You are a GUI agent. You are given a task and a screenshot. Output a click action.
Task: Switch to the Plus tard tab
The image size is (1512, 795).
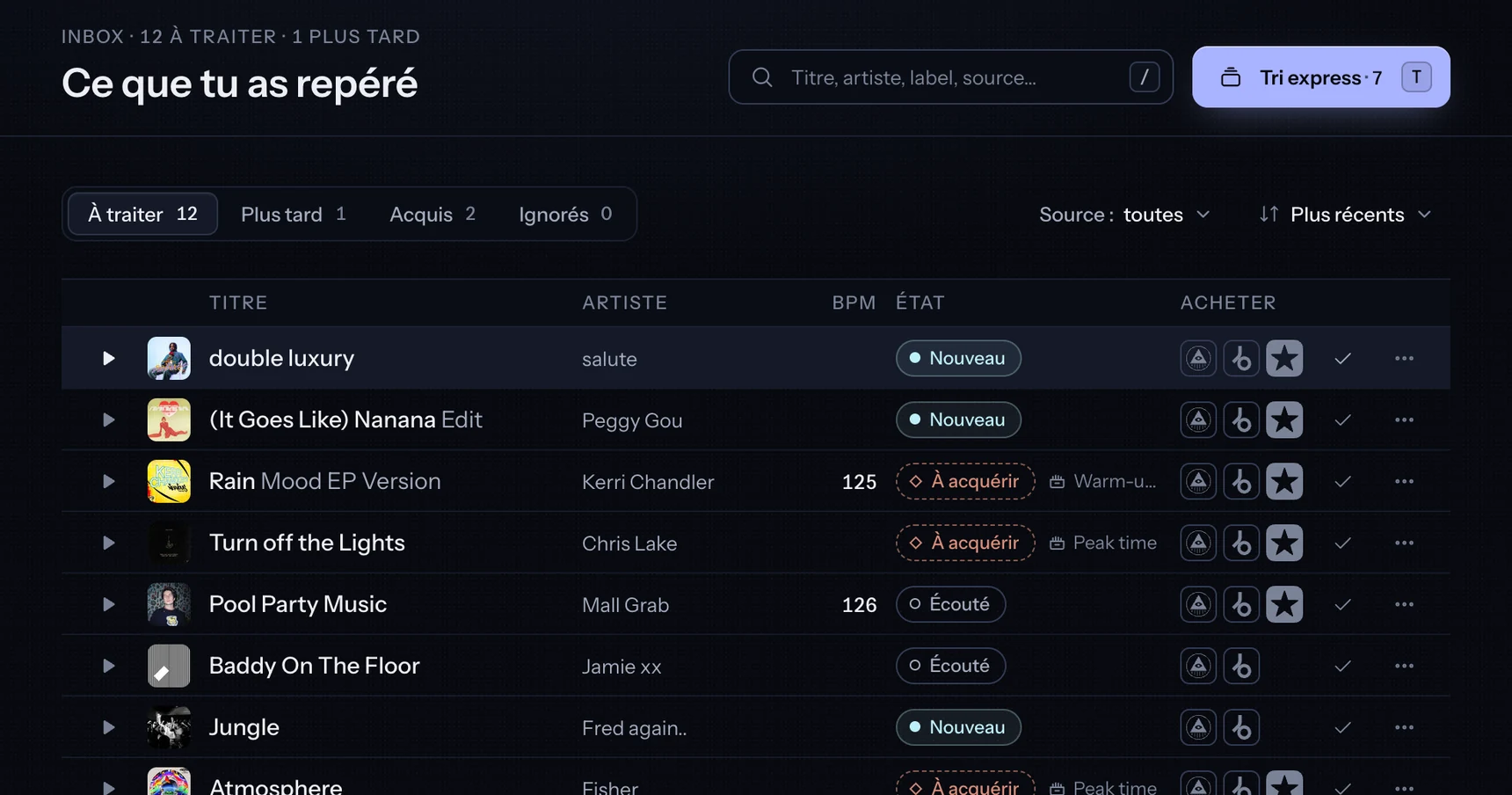click(x=293, y=214)
